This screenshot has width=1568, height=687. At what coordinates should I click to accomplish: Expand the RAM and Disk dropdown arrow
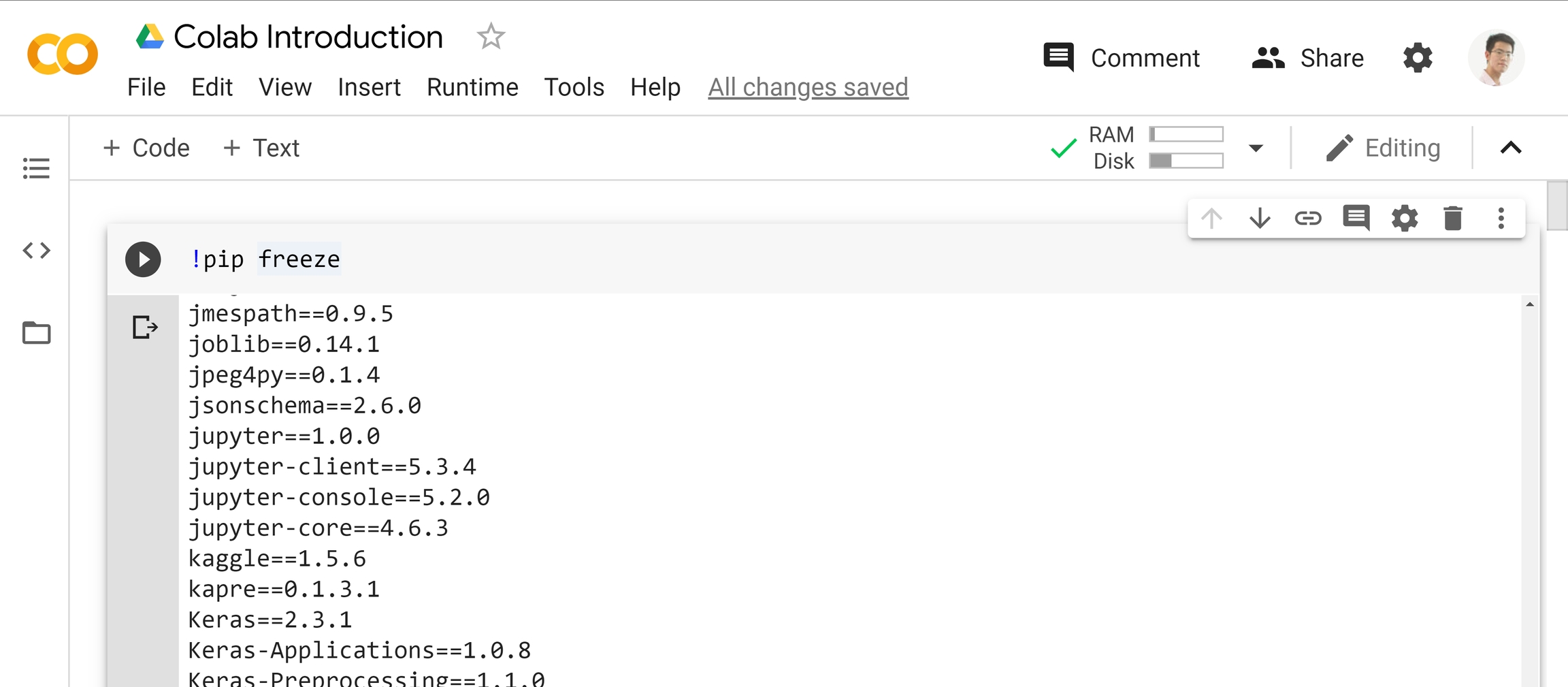pyautogui.click(x=1256, y=148)
